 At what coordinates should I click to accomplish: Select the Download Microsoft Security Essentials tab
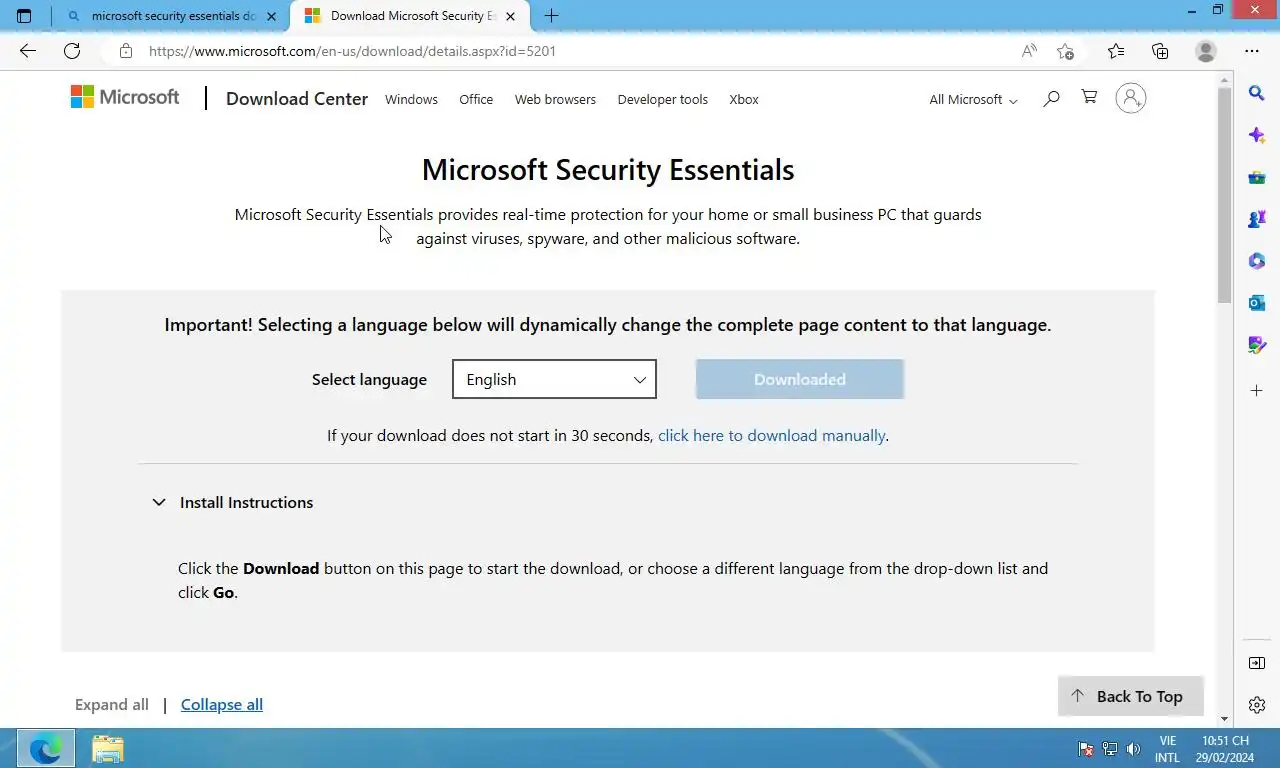pos(410,16)
